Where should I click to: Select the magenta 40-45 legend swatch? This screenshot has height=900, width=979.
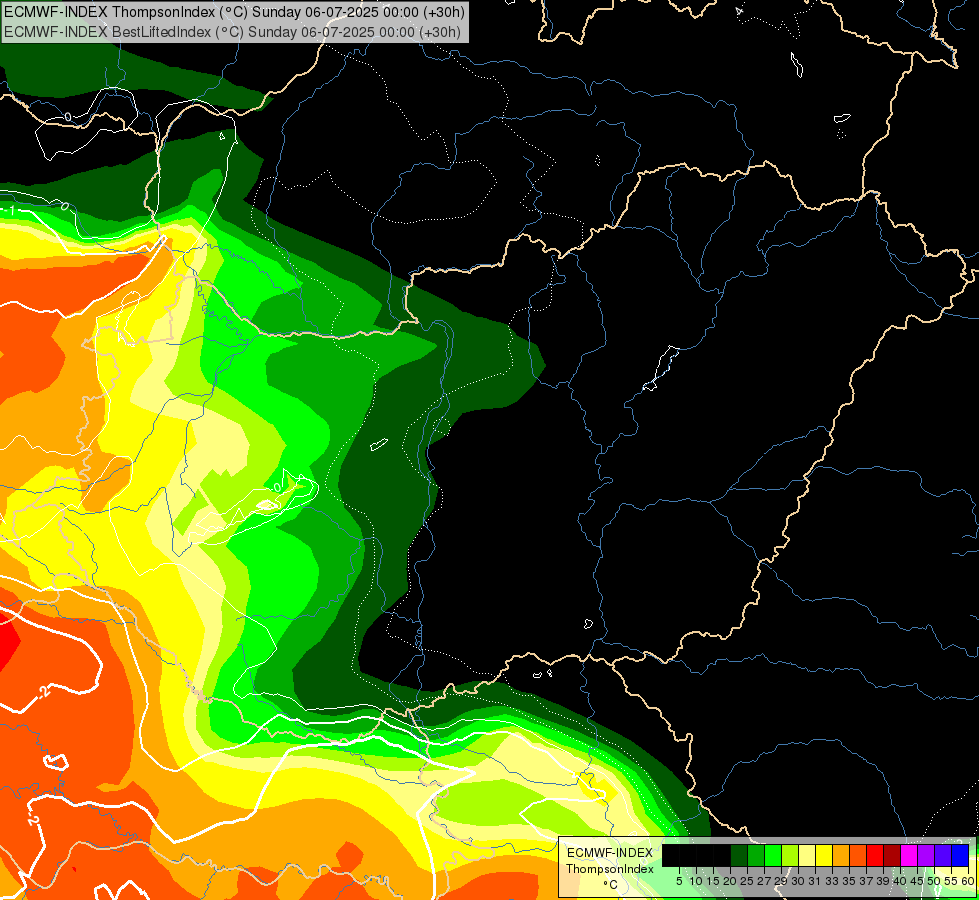[909, 855]
